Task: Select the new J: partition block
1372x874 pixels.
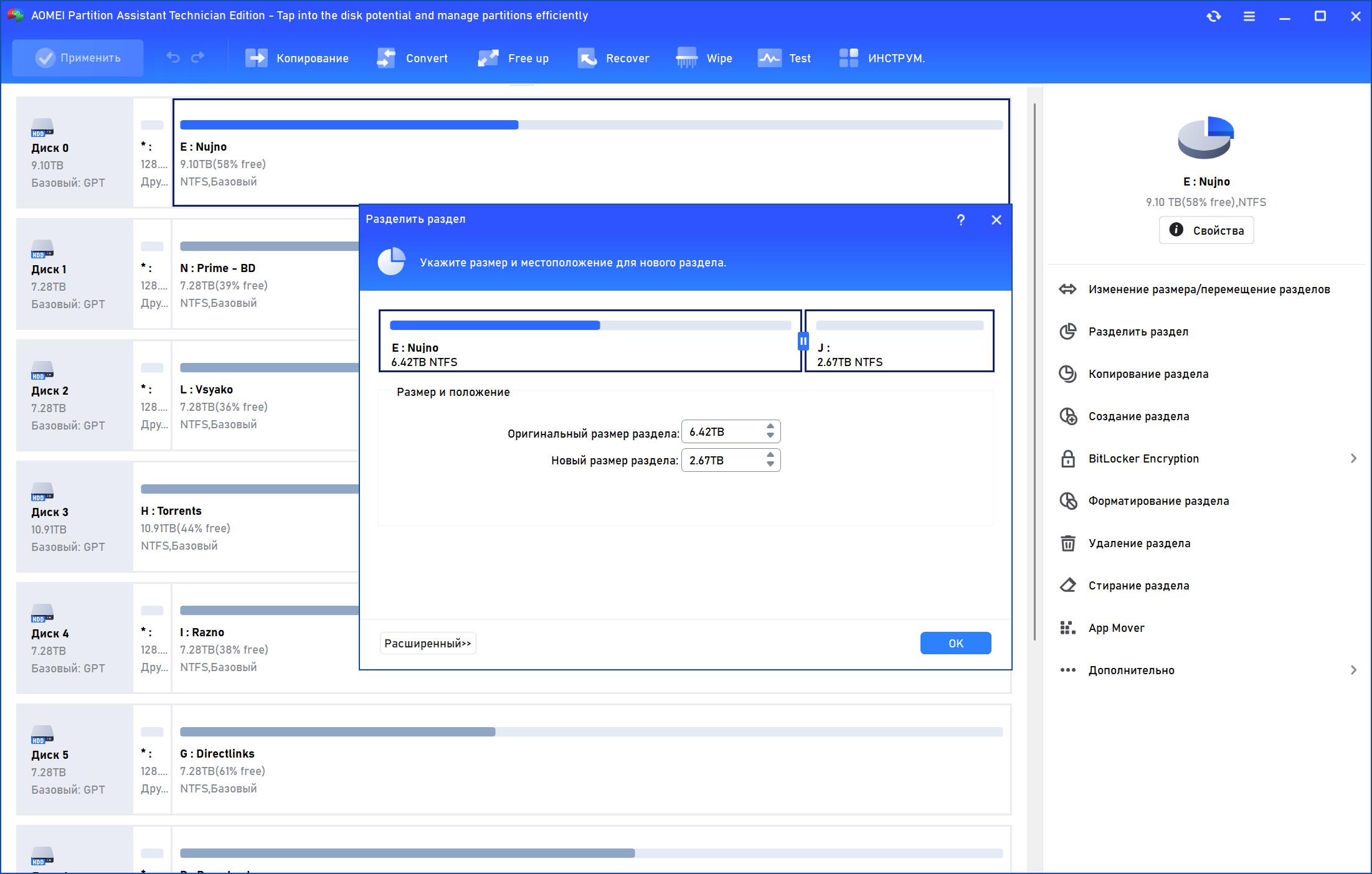Action: click(899, 341)
